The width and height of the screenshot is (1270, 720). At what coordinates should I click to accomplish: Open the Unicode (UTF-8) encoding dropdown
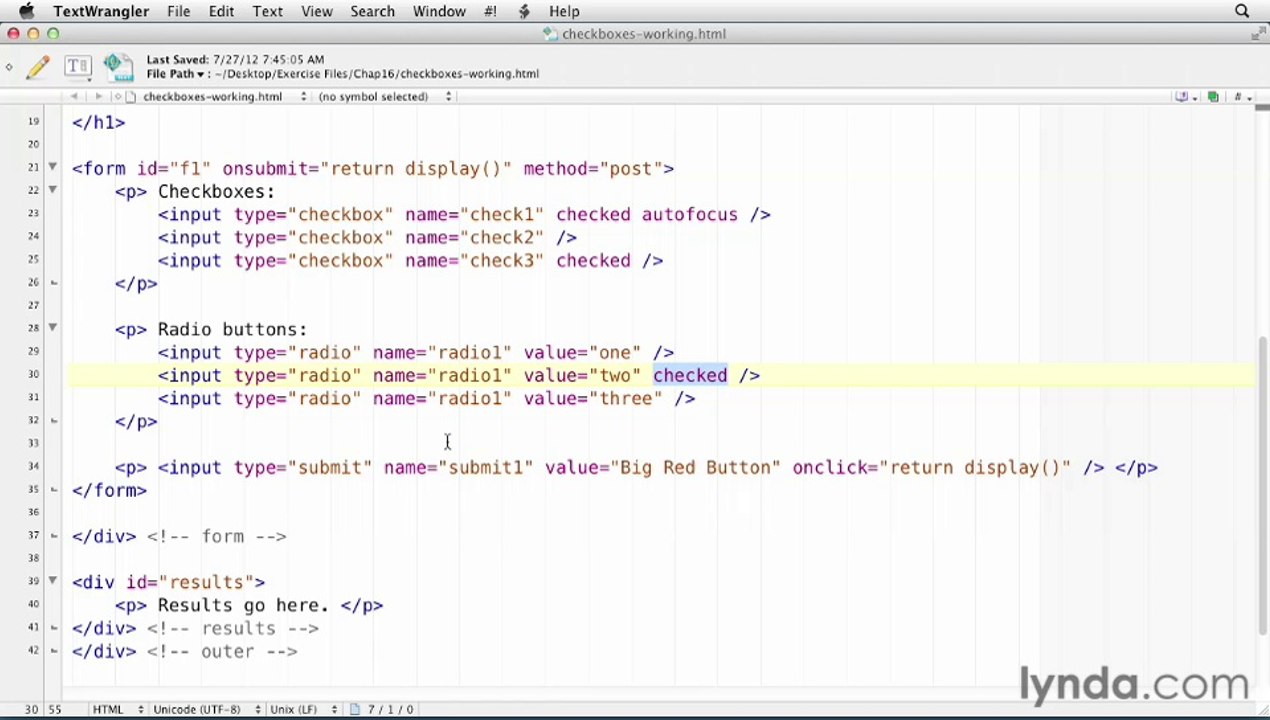pos(207,709)
